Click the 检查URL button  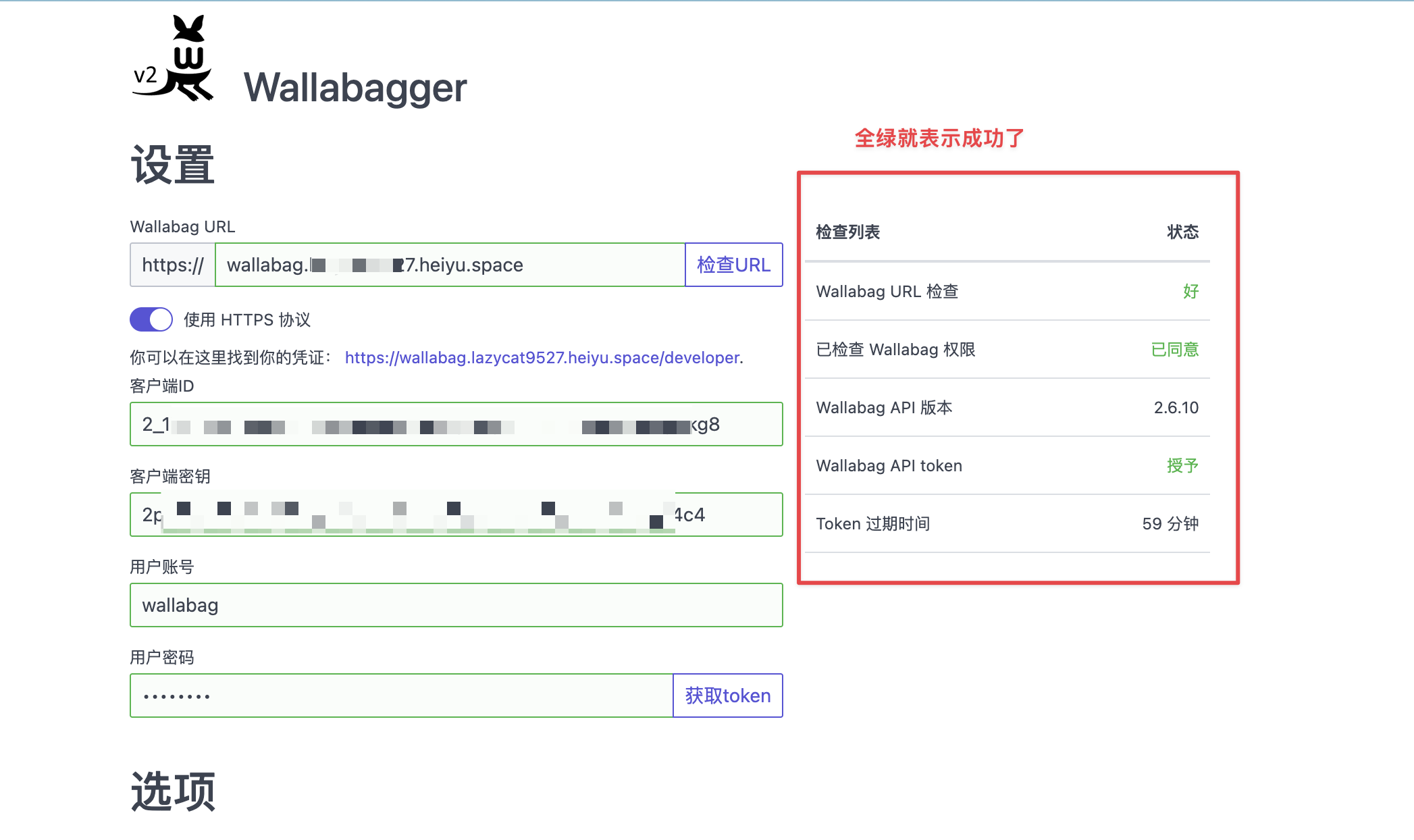point(734,265)
